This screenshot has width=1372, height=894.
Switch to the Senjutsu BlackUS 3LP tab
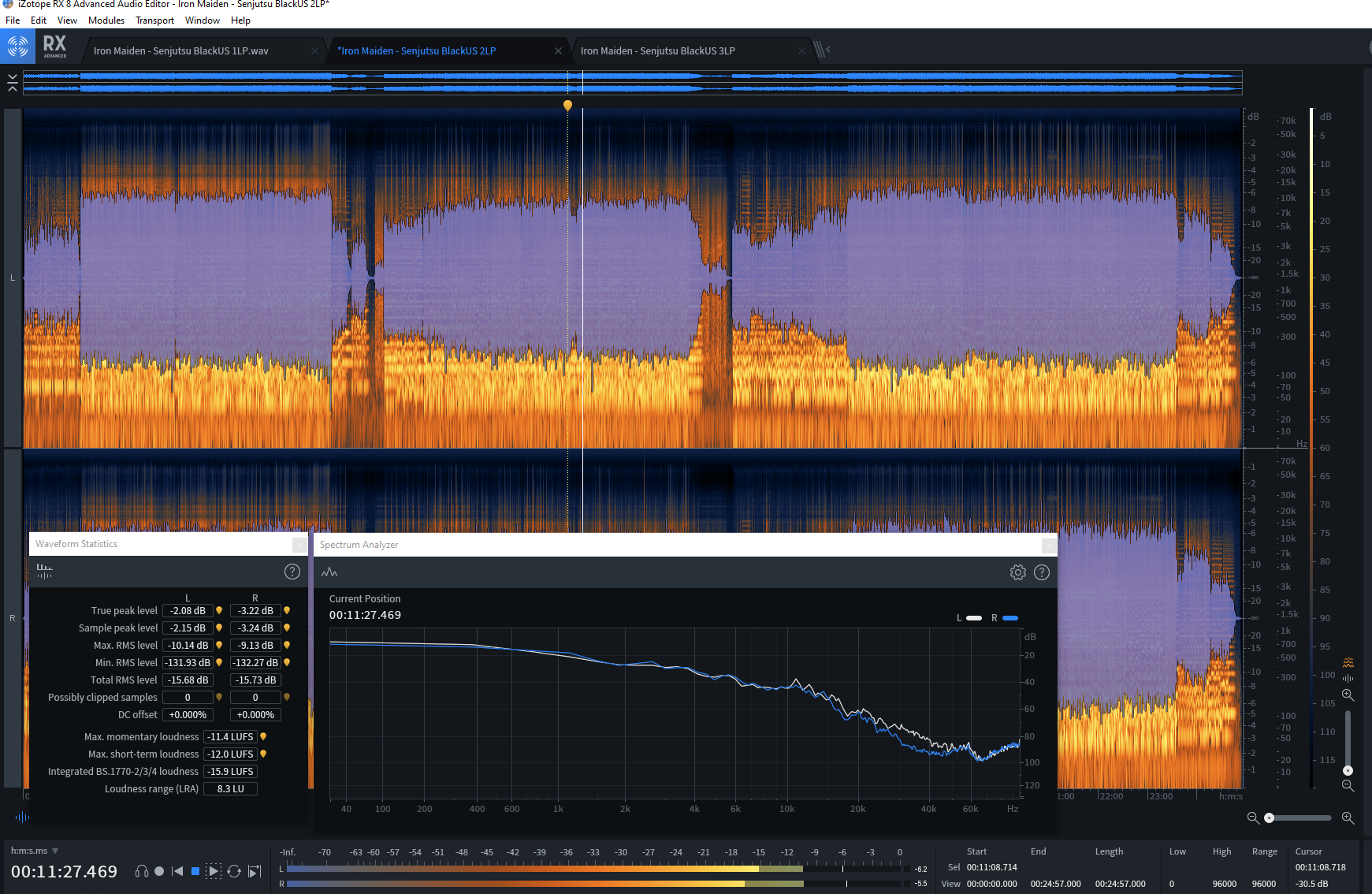658,50
